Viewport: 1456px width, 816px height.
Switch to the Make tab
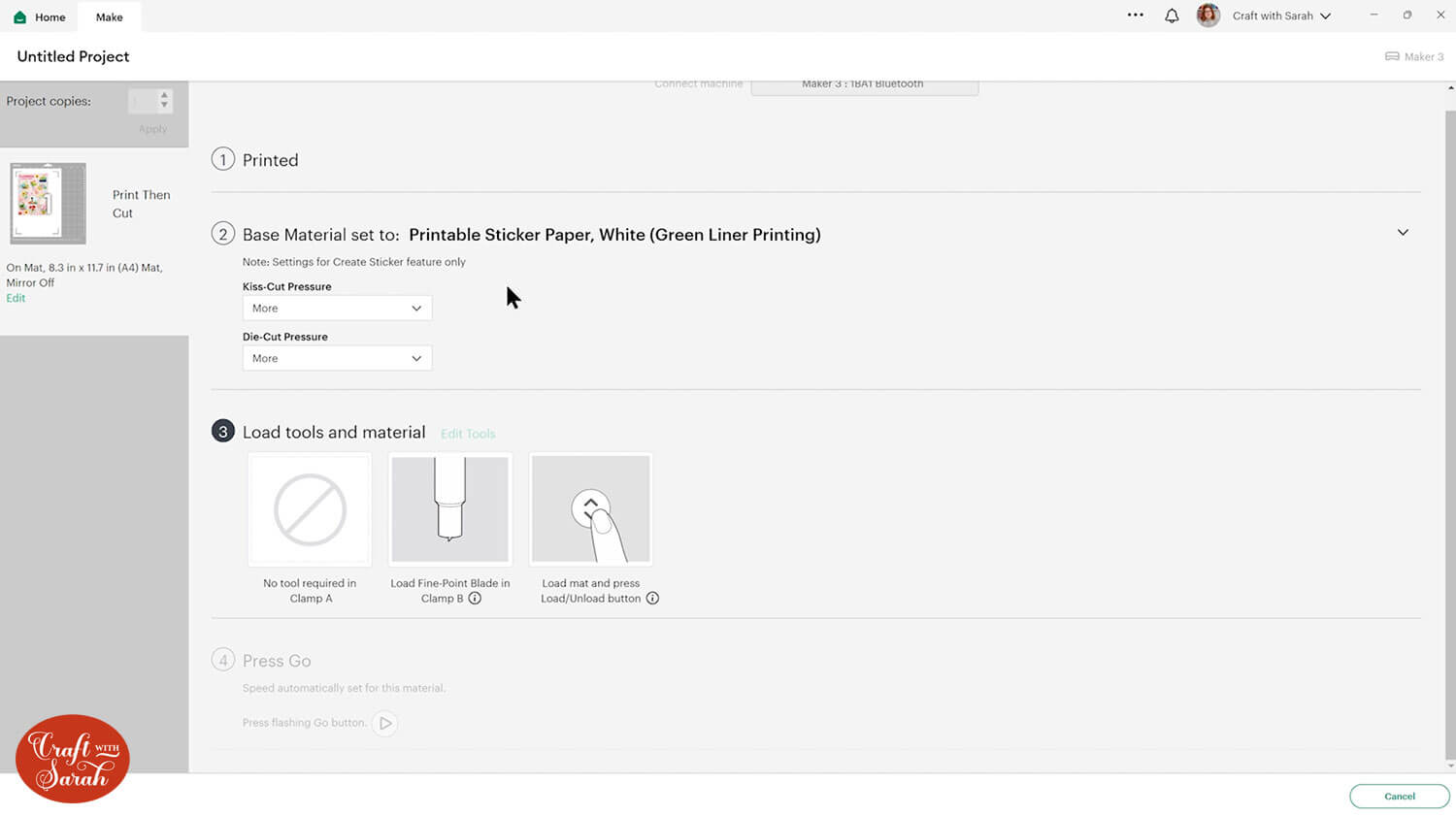tap(109, 16)
